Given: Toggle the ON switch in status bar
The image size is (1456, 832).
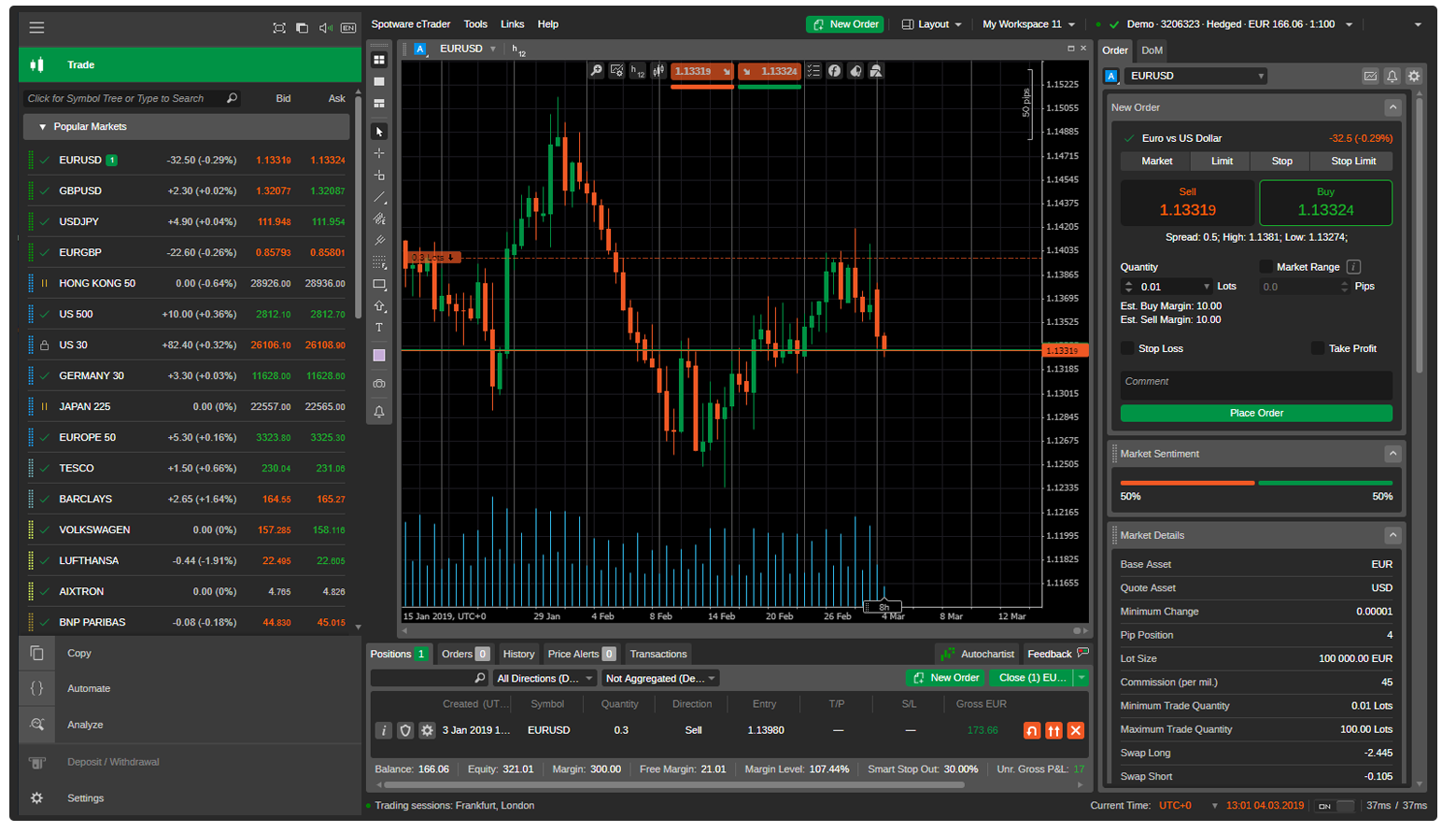Looking at the screenshot, I should tap(1336, 806).
